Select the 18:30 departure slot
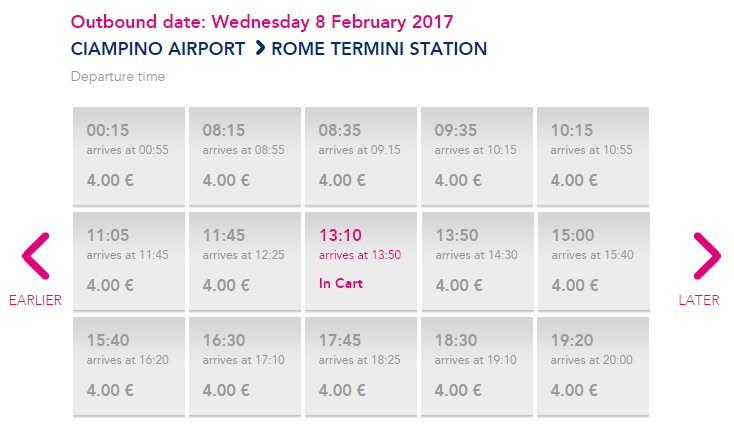Screen dimensions: 734x432 477,366
